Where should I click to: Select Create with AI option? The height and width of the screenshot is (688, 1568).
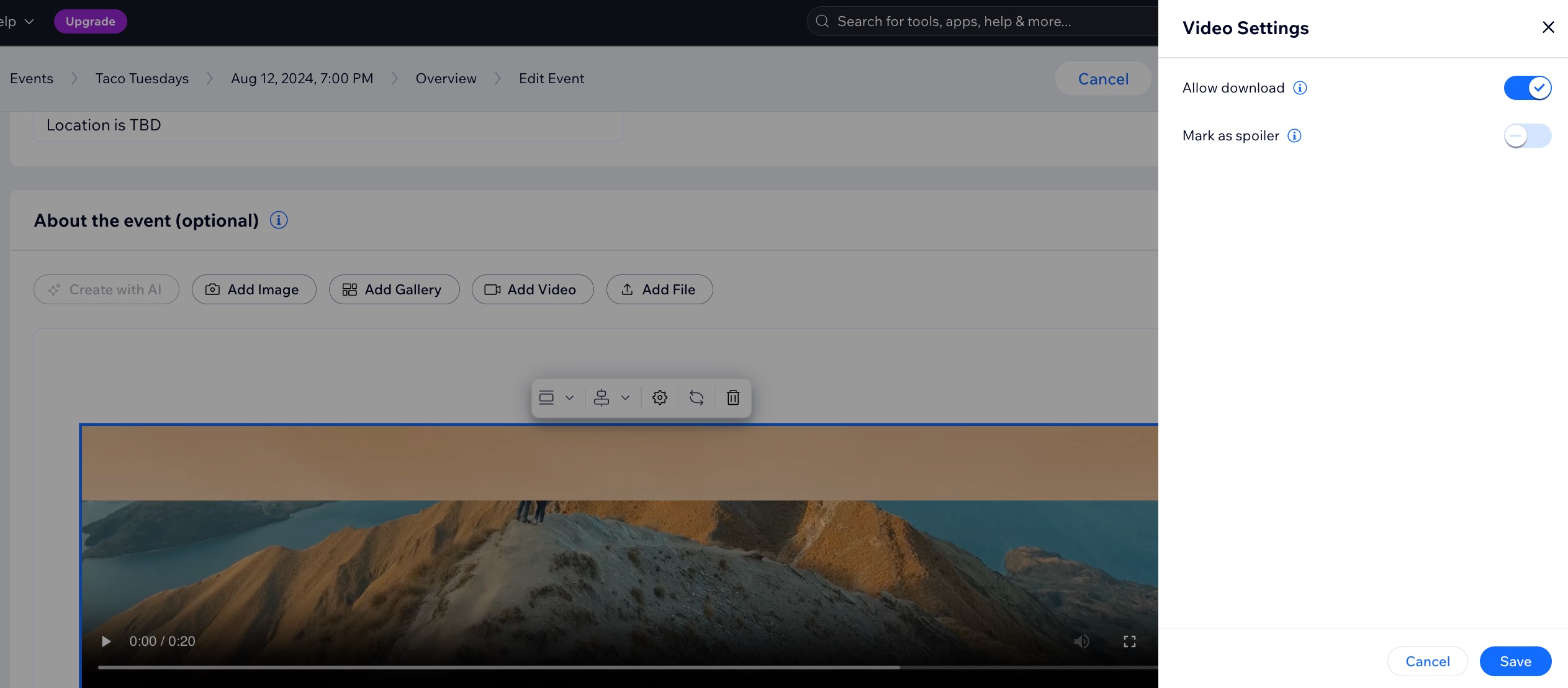pyautogui.click(x=106, y=289)
